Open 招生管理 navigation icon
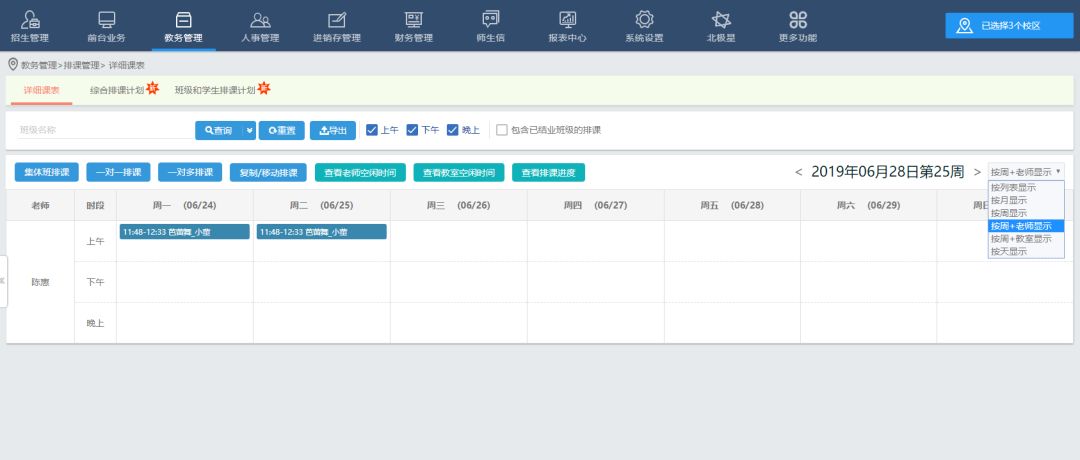This screenshot has width=1080, height=460. [x=30, y=20]
